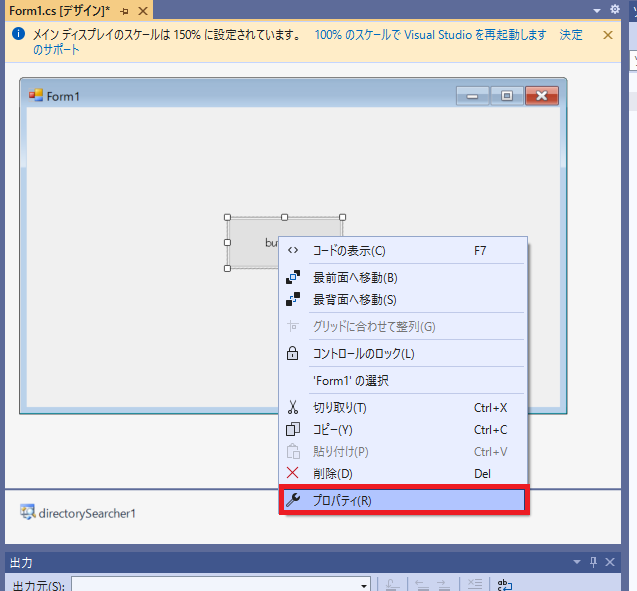Screen dimensions: 637x591
Task: Click the red X Delete icon
Action: point(292,473)
